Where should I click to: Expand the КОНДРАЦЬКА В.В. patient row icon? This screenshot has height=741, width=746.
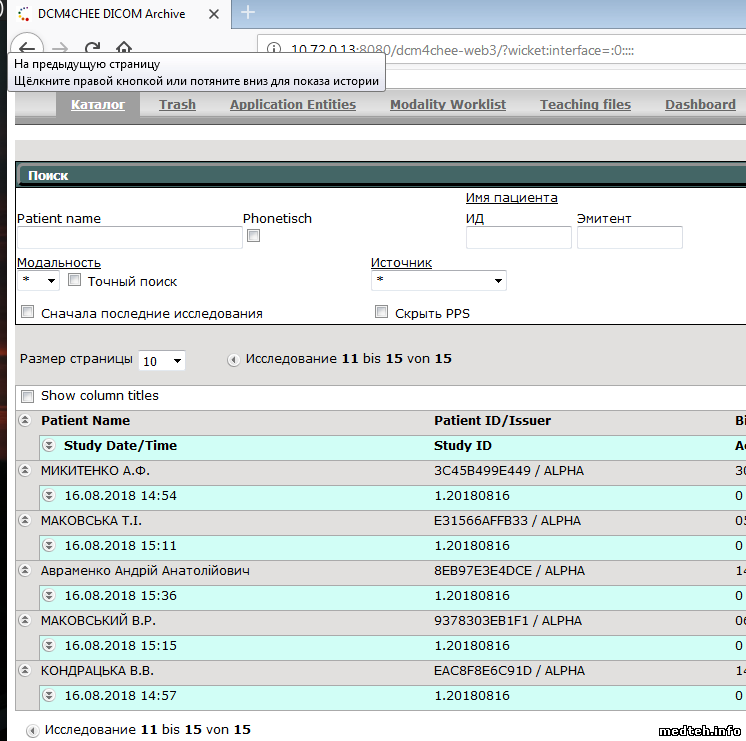click(26, 671)
